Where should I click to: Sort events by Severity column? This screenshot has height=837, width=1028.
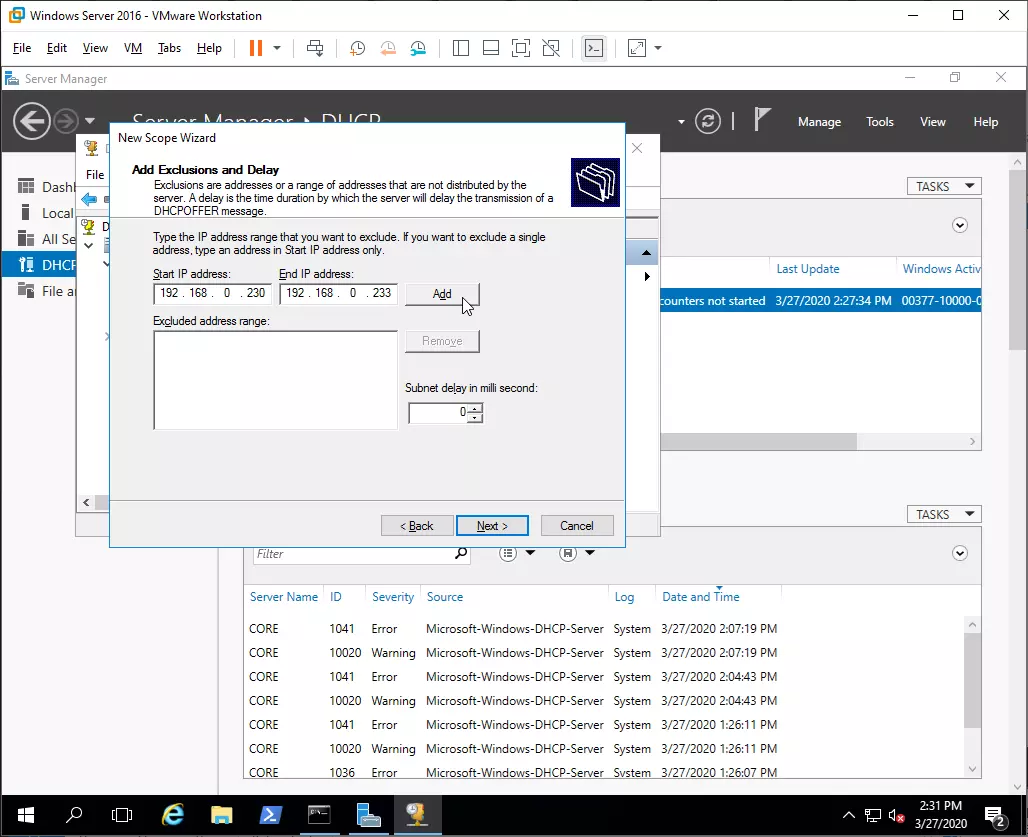click(x=393, y=596)
